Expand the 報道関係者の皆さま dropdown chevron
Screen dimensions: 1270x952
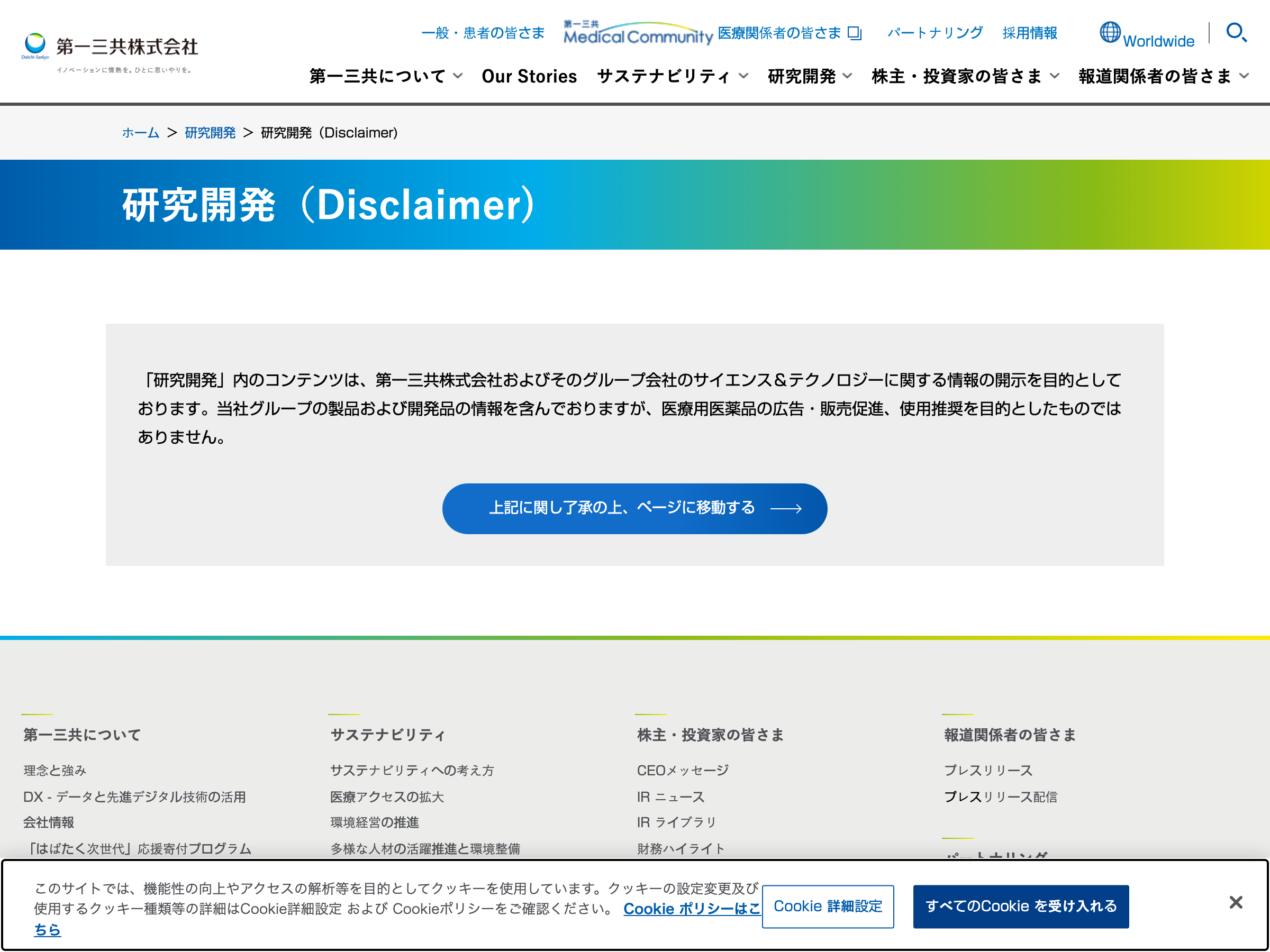coord(1244,76)
